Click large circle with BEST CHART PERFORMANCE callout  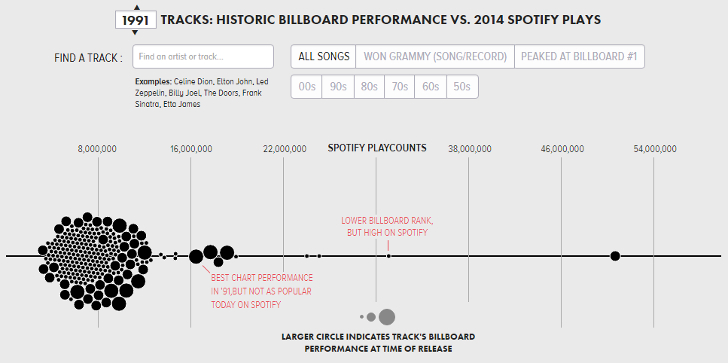coord(196,256)
